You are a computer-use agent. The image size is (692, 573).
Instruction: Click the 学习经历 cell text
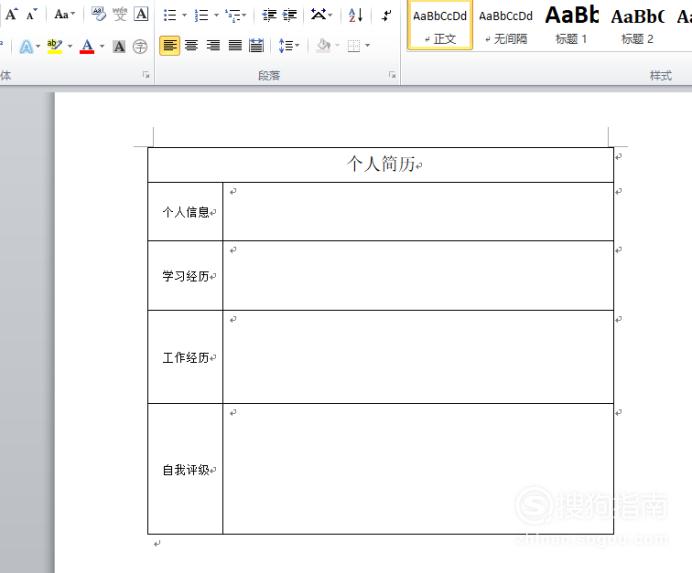(x=186, y=276)
